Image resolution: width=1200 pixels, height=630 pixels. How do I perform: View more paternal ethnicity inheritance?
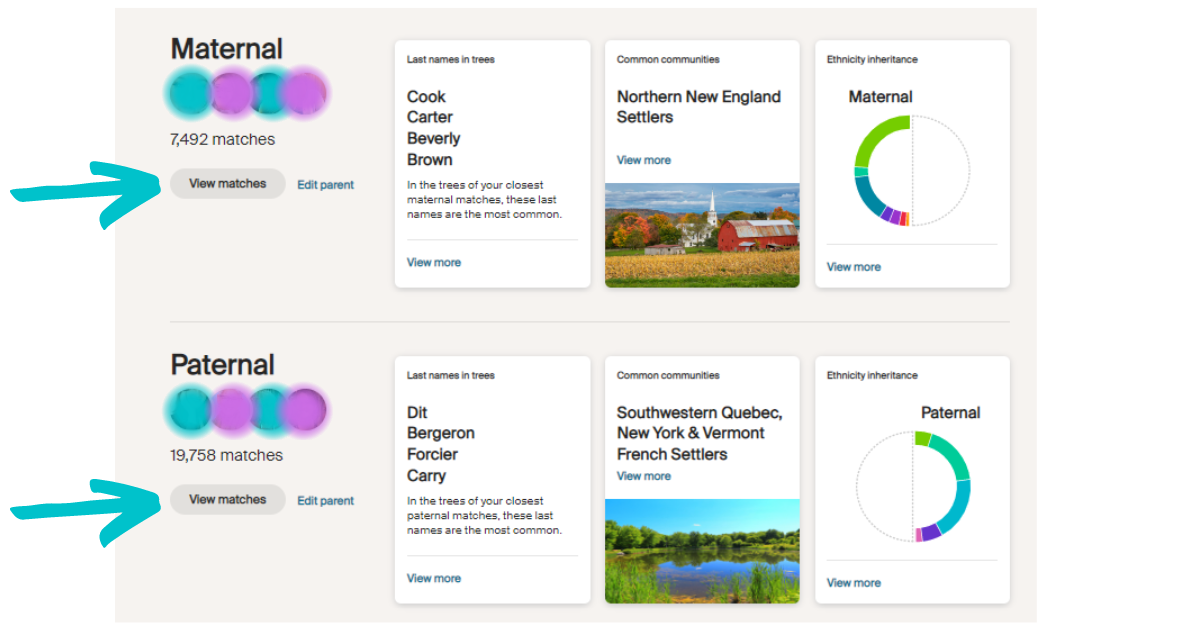click(x=854, y=583)
